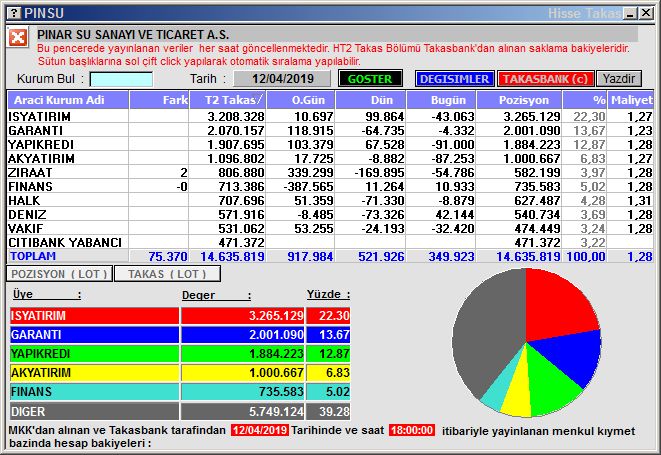This screenshot has height=455, width=661.
Task: Click the TAKASBANK (c) button
Action: click(545, 79)
